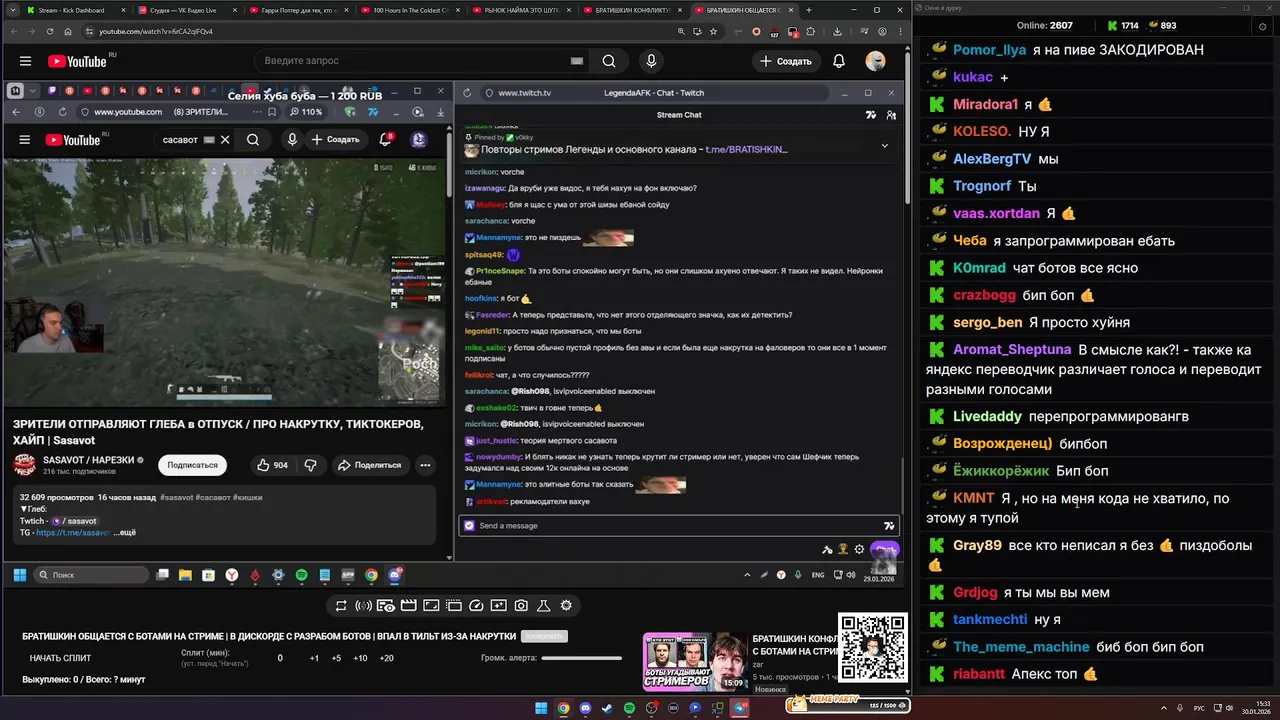Open browser extensions puzzle icon
The width and height of the screenshot is (1280, 720).
[x=812, y=31]
